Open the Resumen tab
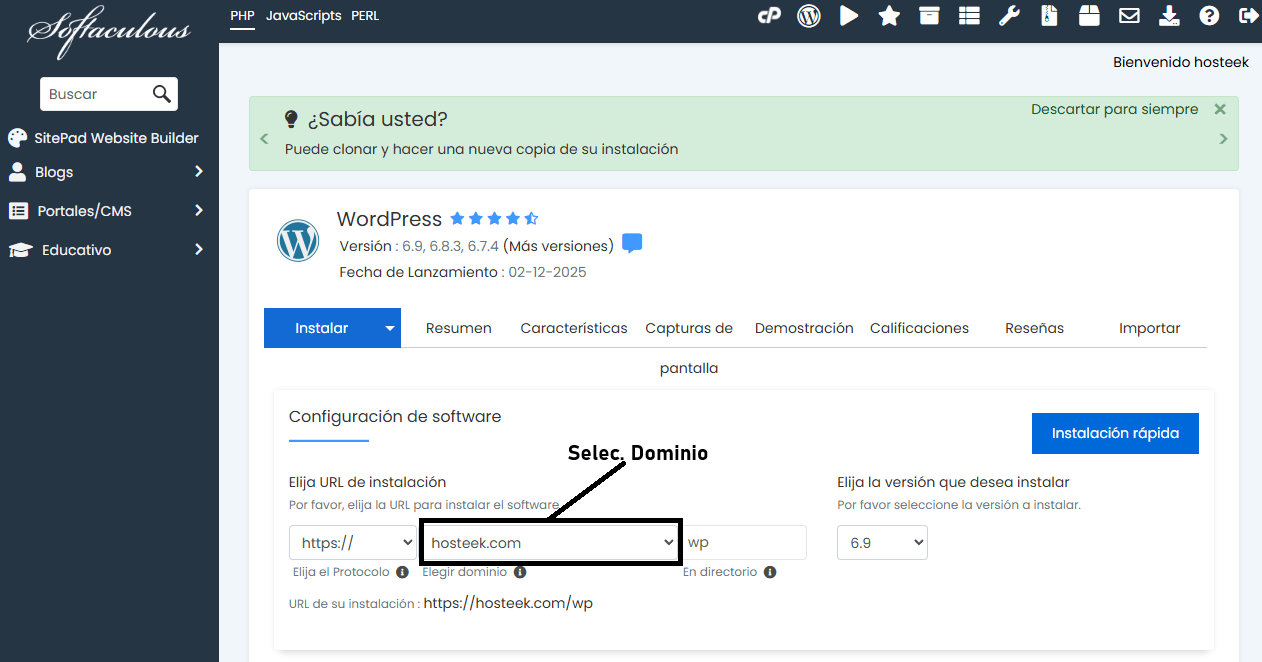The image size is (1262, 662). click(x=459, y=328)
